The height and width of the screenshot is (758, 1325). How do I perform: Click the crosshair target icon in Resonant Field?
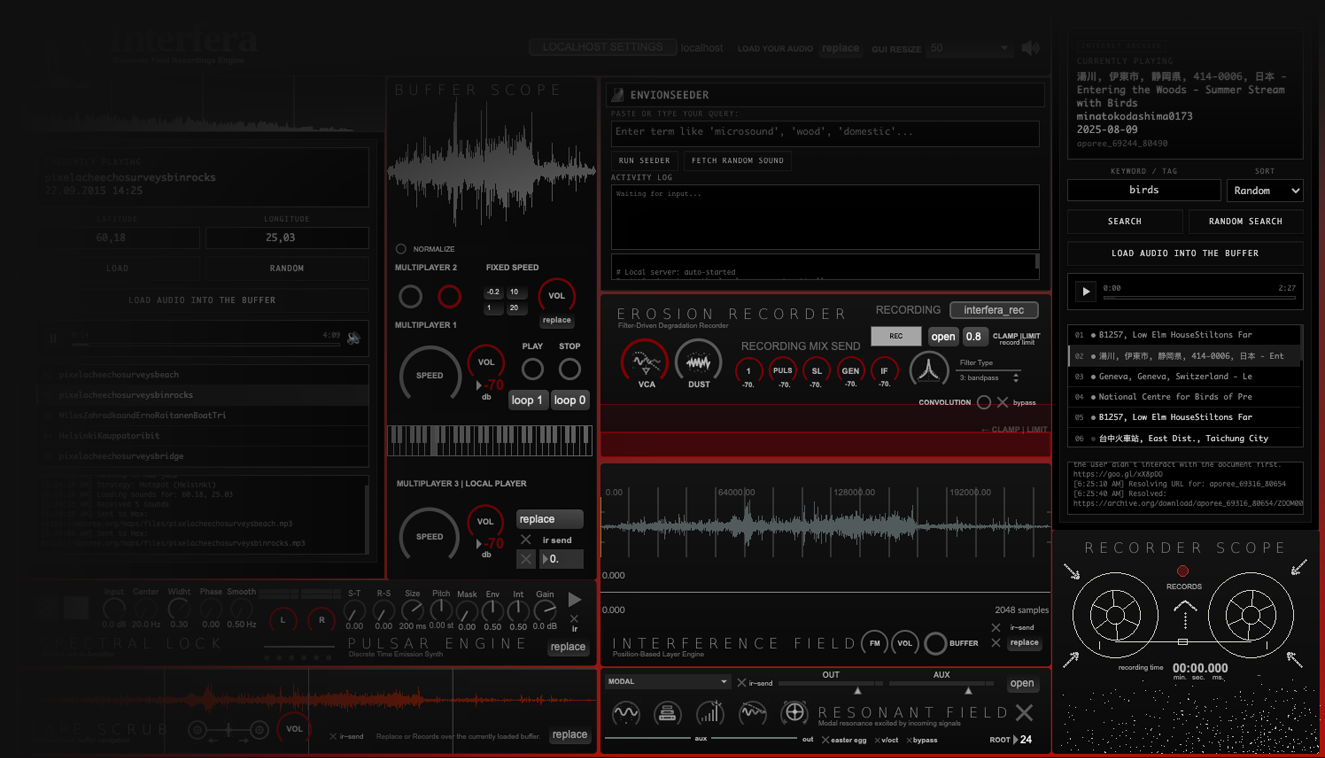click(794, 713)
